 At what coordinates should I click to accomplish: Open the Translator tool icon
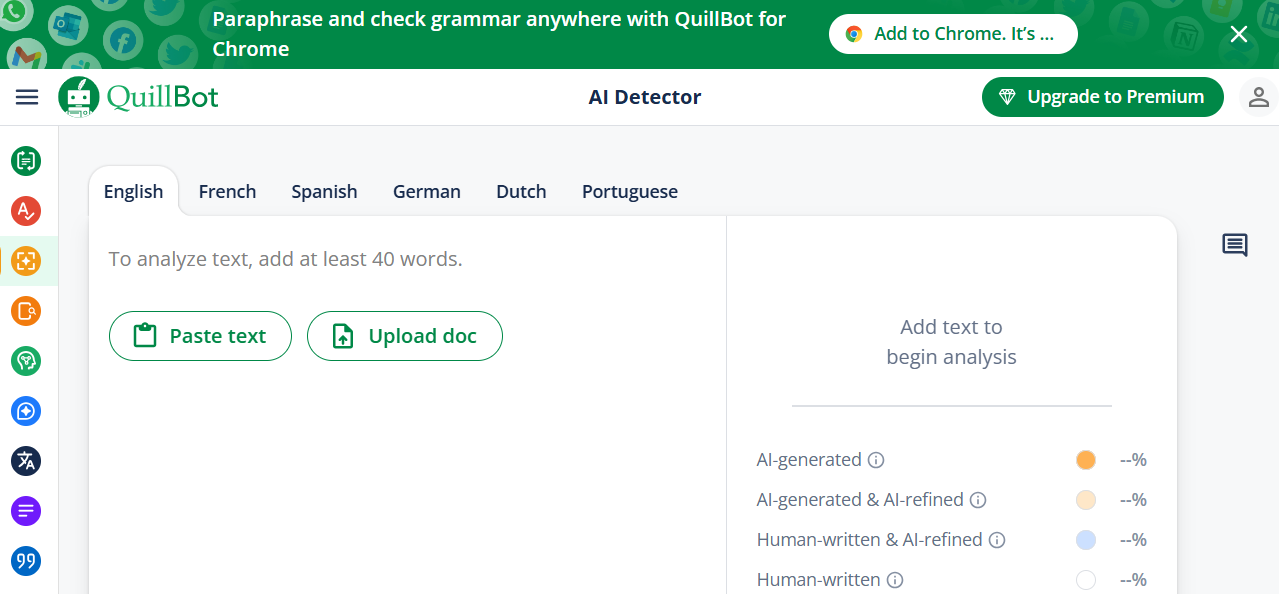[x=26, y=461]
